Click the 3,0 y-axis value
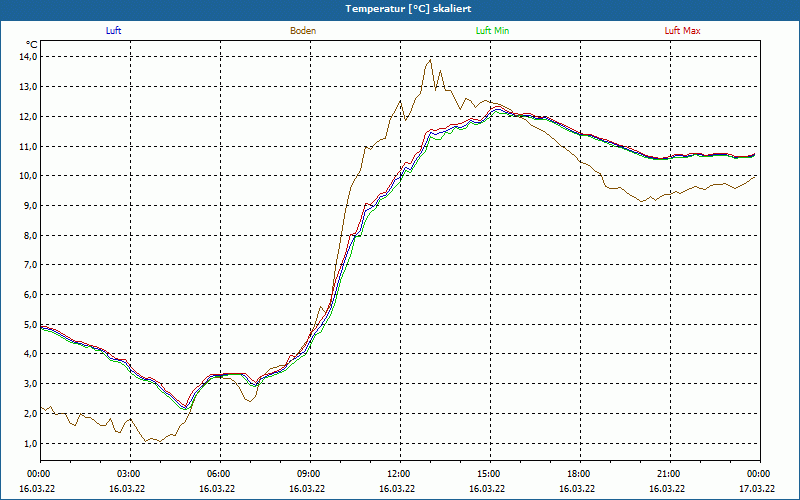This screenshot has width=800, height=500. click(30, 384)
